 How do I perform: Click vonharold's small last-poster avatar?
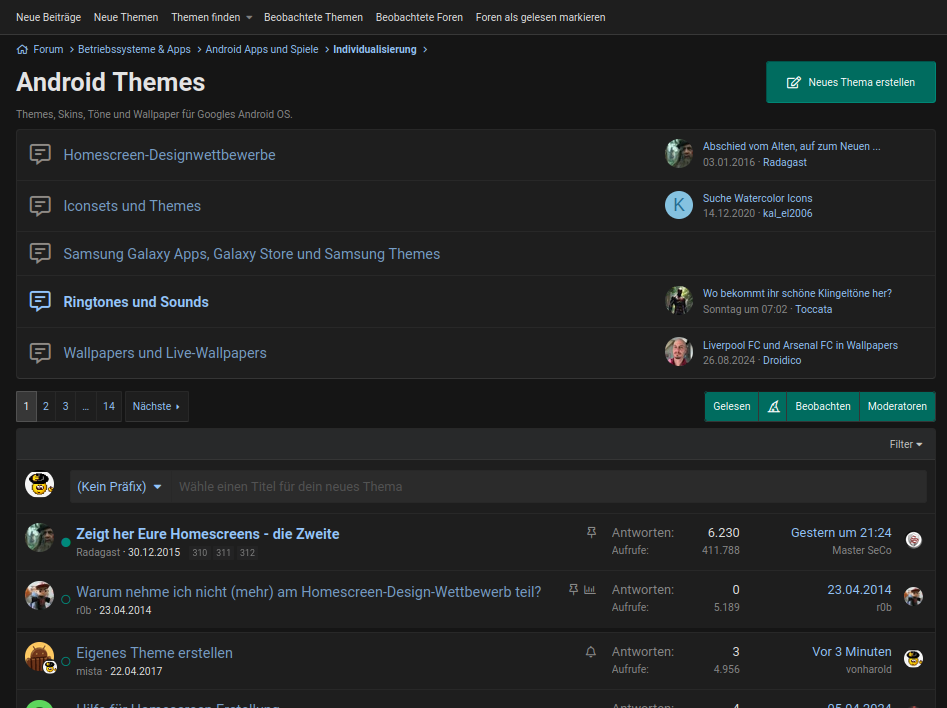coord(914,658)
